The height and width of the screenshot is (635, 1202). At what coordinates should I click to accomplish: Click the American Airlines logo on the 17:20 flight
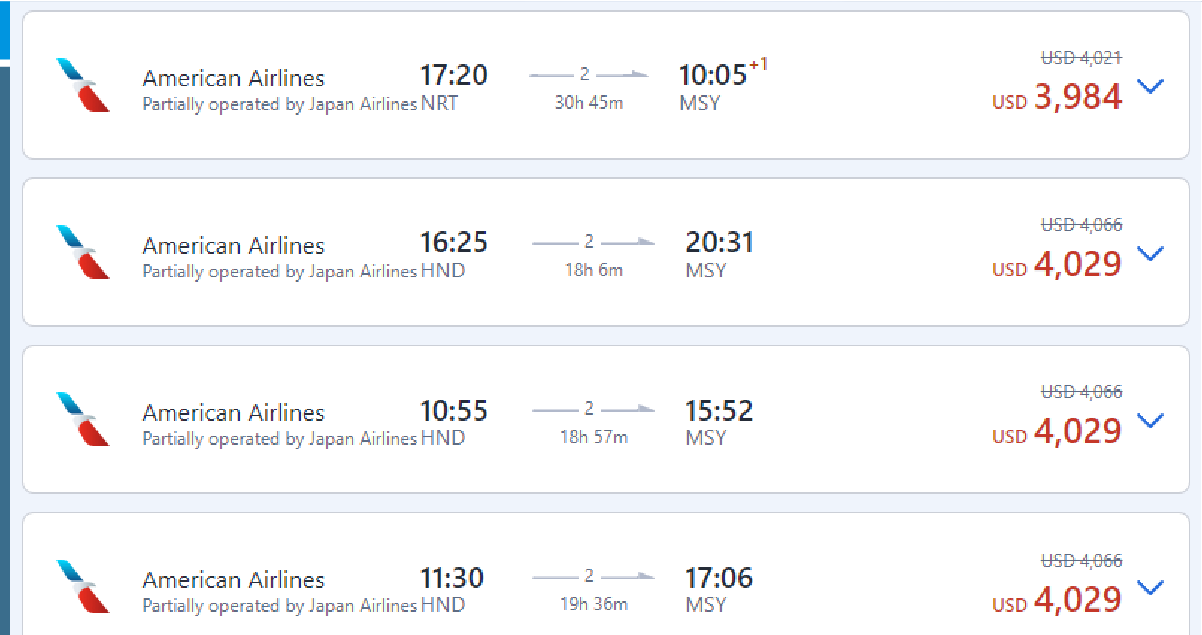coord(83,85)
